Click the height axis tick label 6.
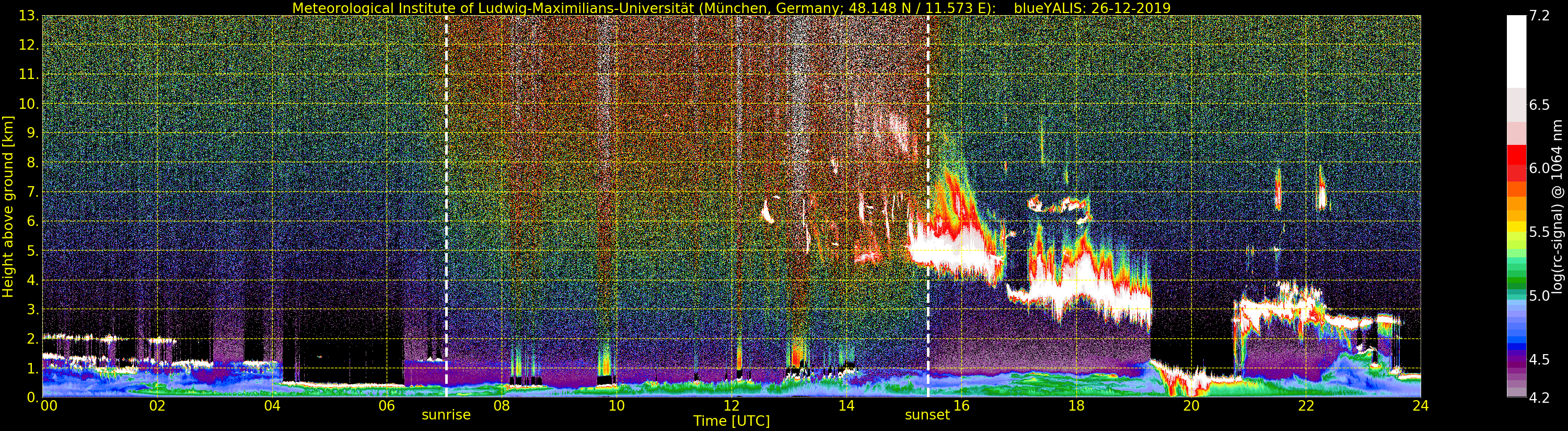 pyautogui.click(x=33, y=221)
